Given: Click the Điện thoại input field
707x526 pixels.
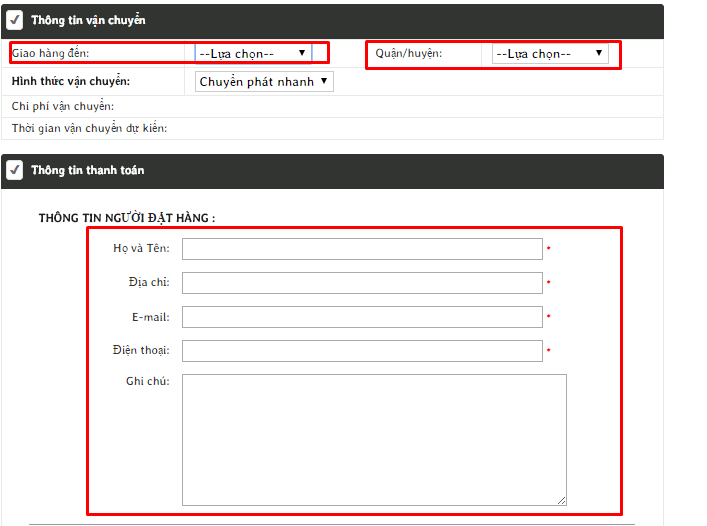Looking at the screenshot, I should (362, 351).
